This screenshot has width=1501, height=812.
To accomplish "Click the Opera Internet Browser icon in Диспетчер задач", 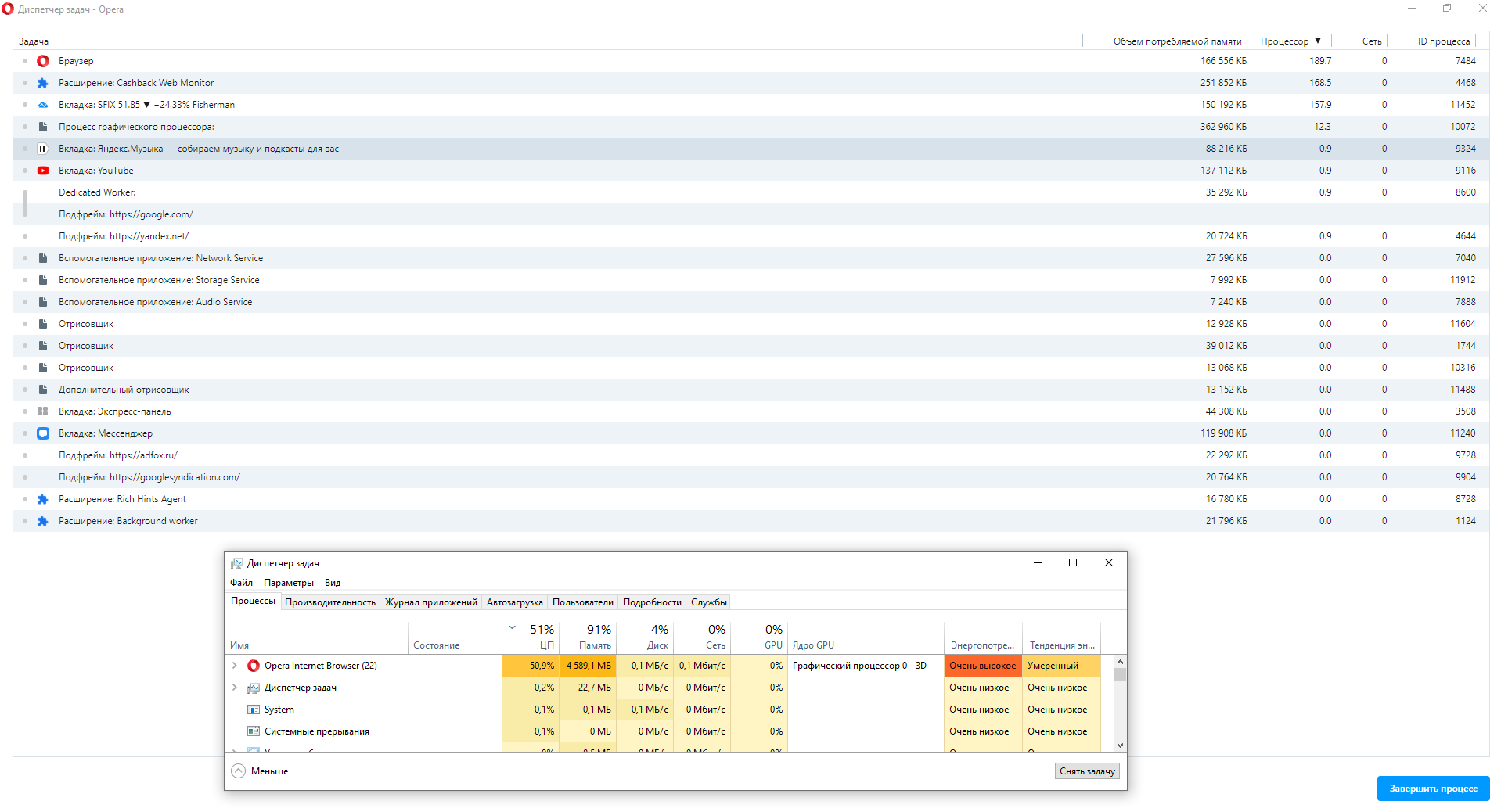I will tap(253, 666).
